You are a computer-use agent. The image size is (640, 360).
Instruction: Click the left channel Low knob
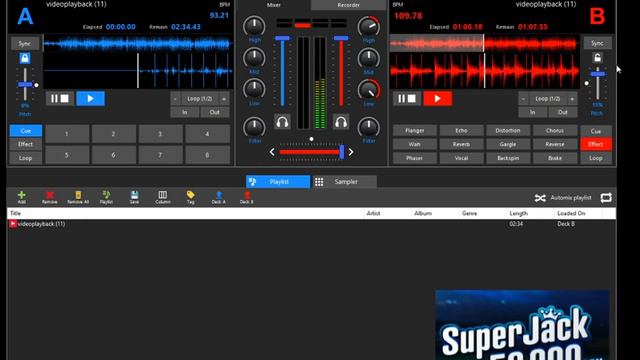click(254, 89)
